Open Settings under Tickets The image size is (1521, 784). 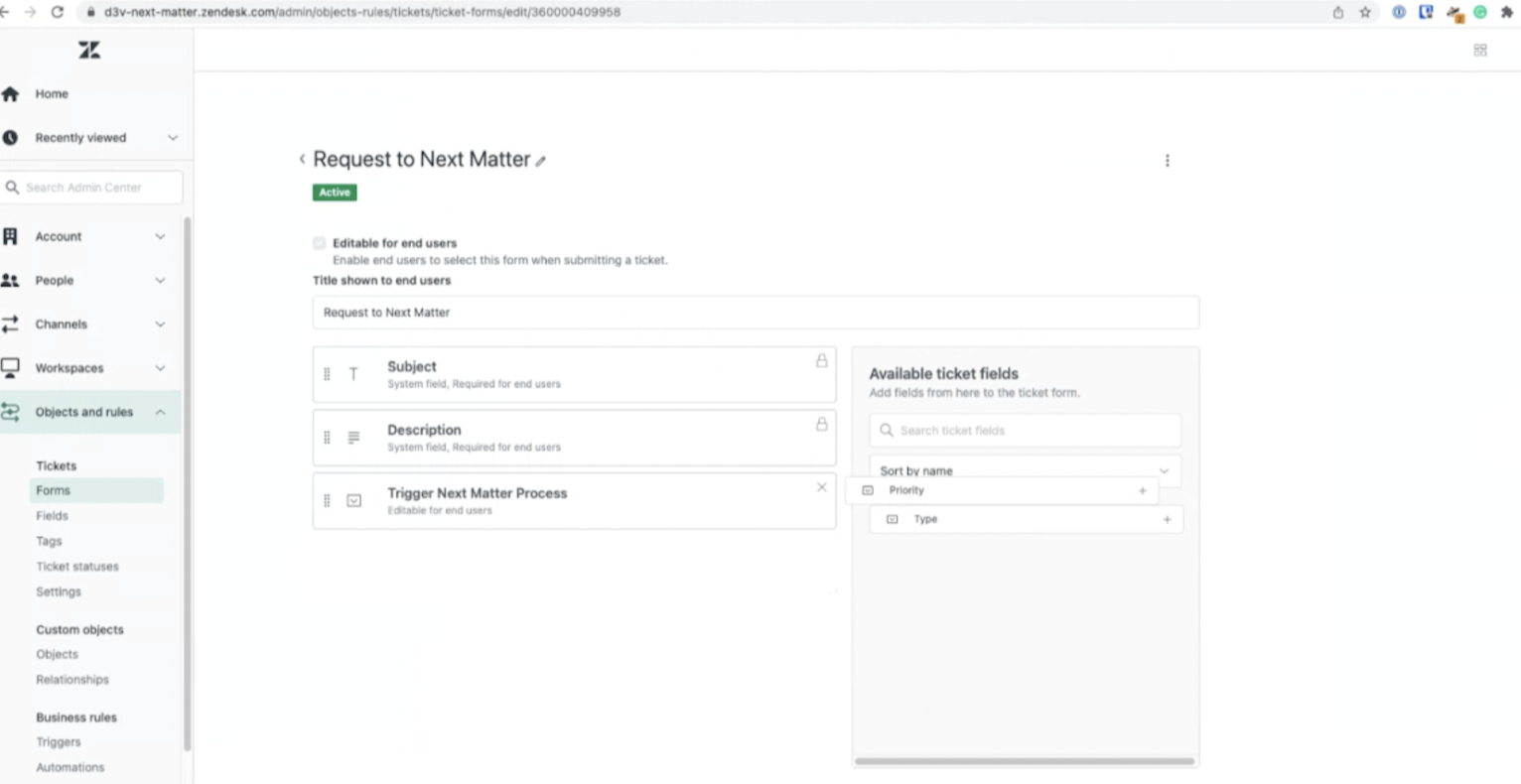59,591
